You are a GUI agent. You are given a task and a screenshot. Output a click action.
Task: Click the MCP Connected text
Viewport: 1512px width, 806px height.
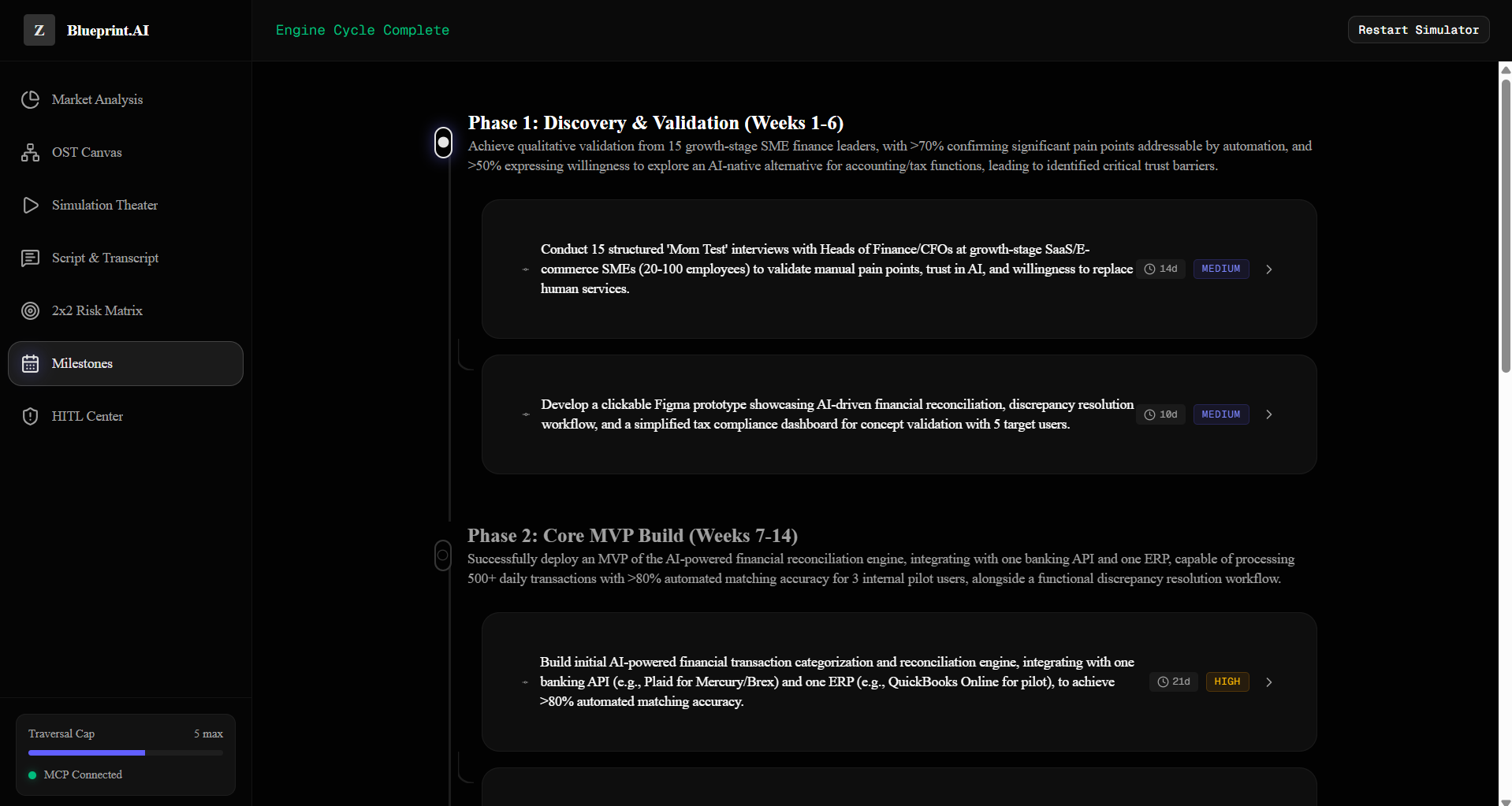[83, 775]
